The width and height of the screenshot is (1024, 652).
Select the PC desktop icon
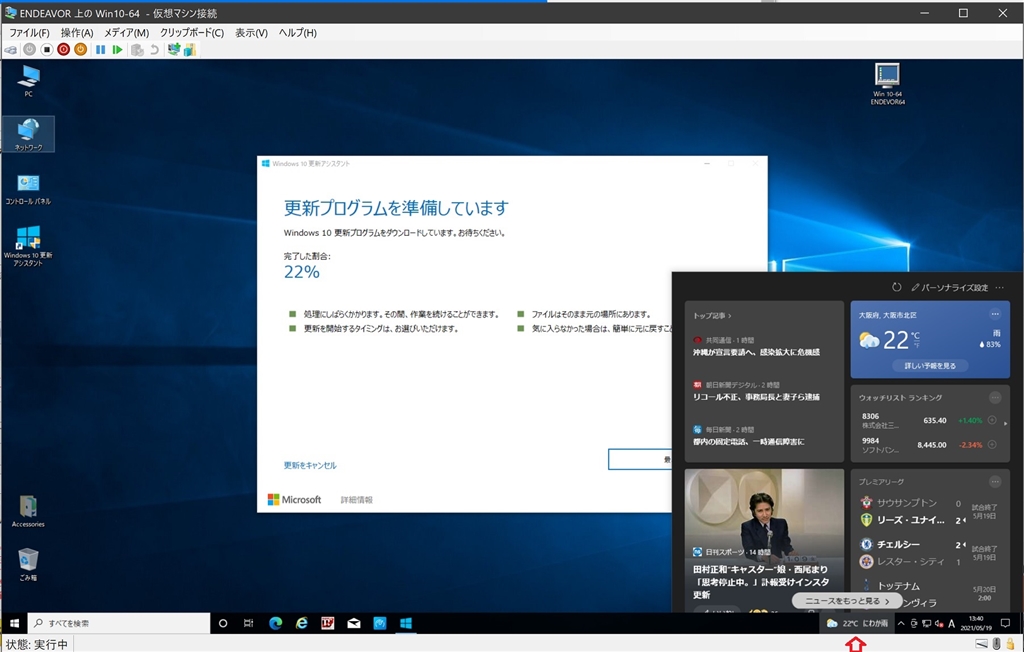tap(28, 81)
